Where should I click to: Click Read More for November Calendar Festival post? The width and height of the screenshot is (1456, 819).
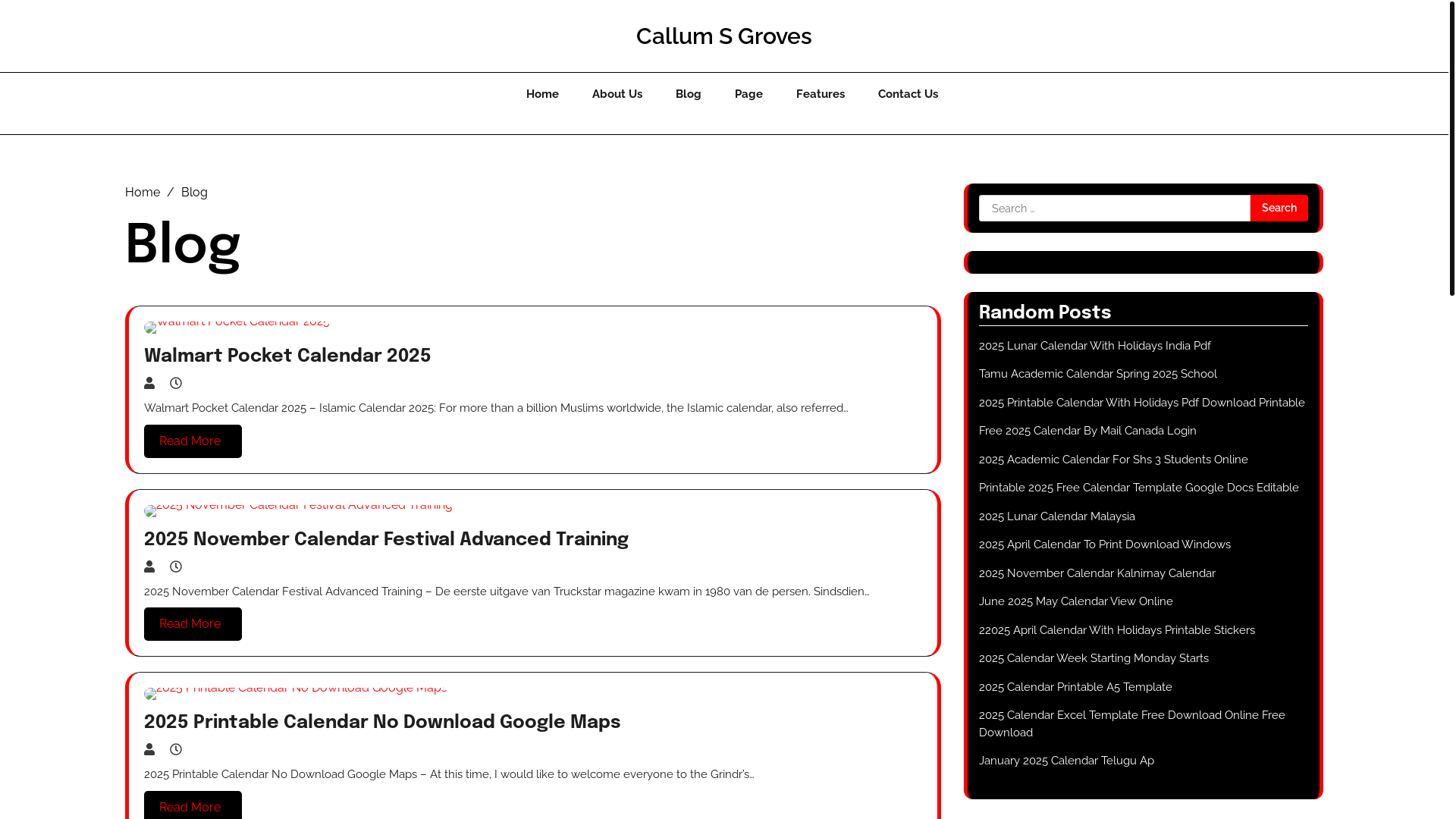[x=193, y=624]
